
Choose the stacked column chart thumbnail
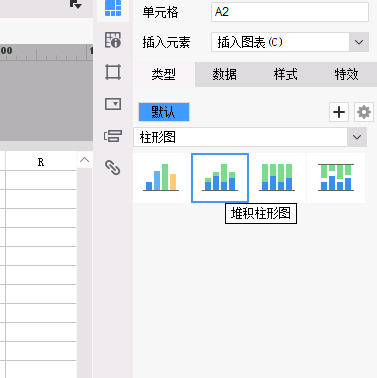click(x=220, y=178)
